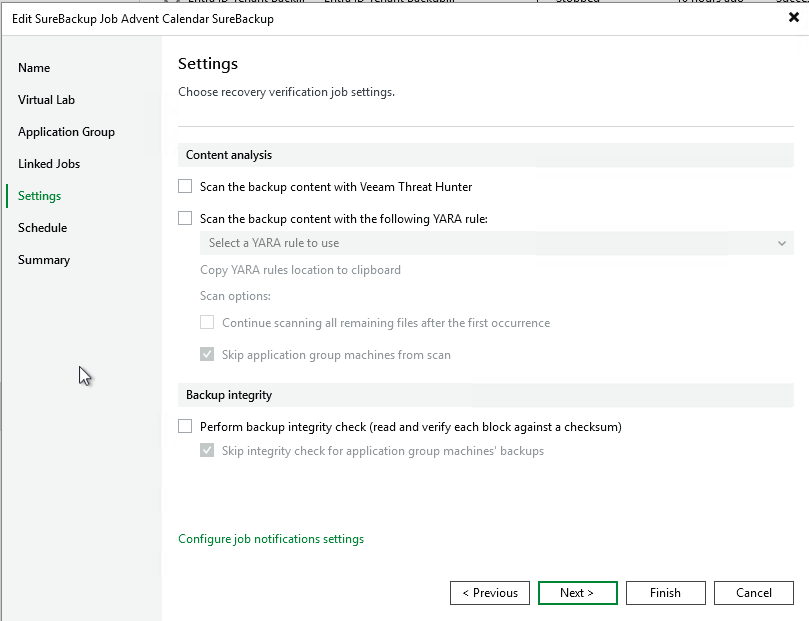The width and height of the screenshot is (809, 621).
Task: Expand the Select a YARA rule dropdown
Action: (496, 243)
